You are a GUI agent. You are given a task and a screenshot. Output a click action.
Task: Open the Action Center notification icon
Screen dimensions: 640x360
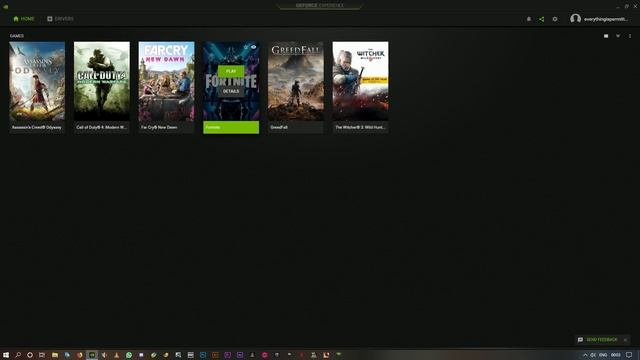click(x=629, y=355)
